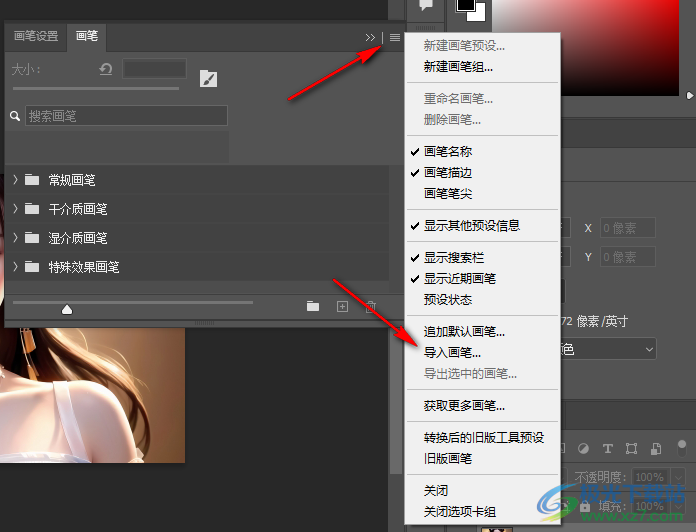
Task: Select the 画笔 tab
Action: click(x=87, y=35)
